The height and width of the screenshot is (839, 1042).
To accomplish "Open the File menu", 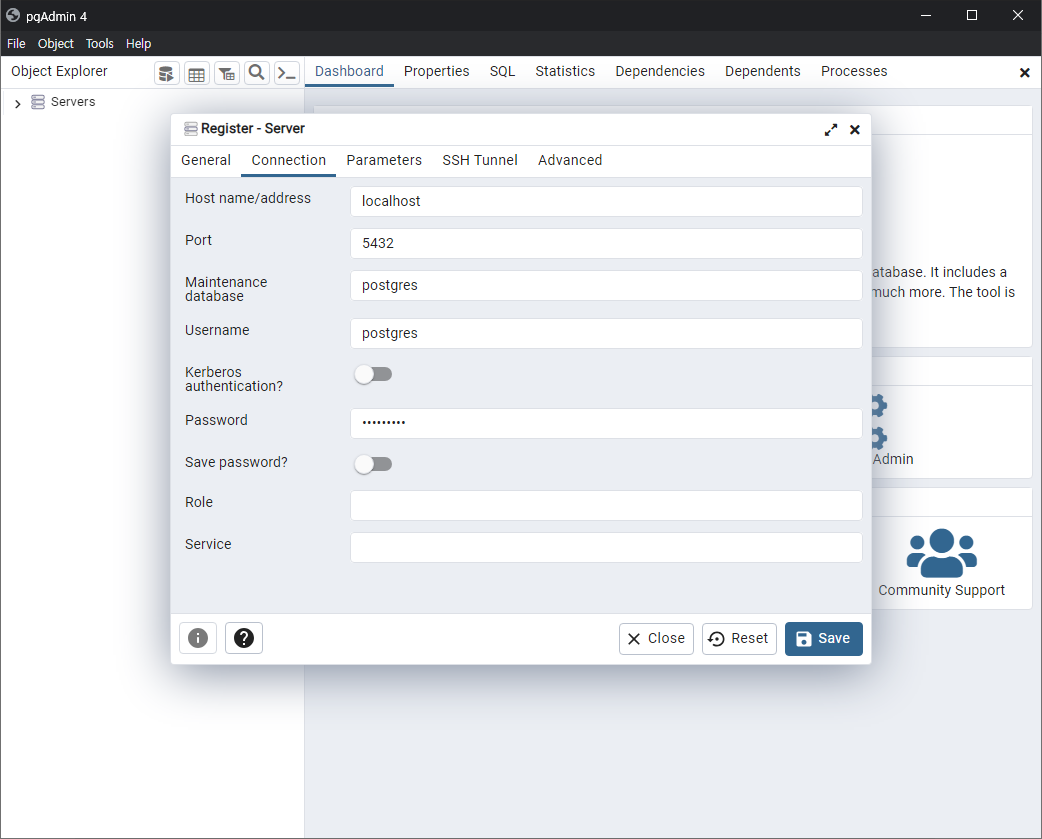I will pos(16,43).
